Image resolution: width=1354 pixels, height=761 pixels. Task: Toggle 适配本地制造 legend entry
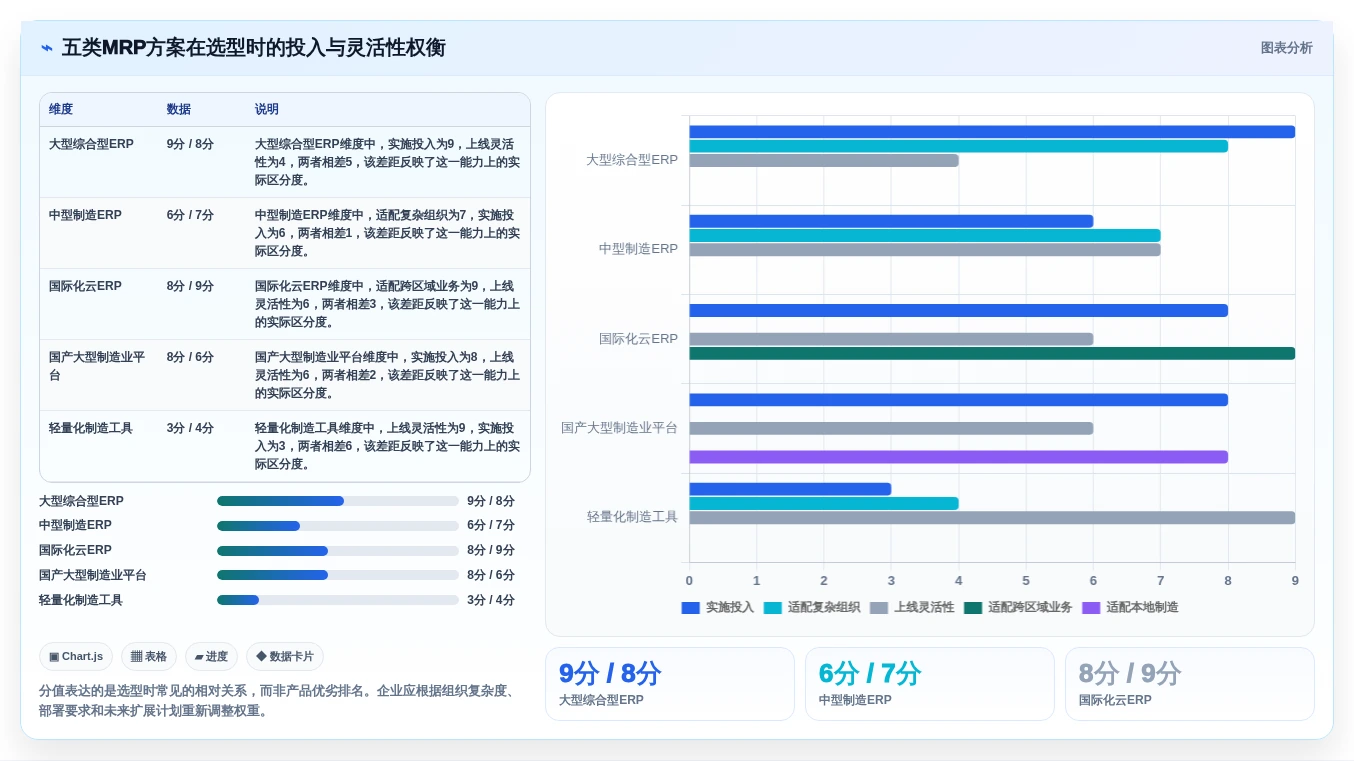point(1130,607)
